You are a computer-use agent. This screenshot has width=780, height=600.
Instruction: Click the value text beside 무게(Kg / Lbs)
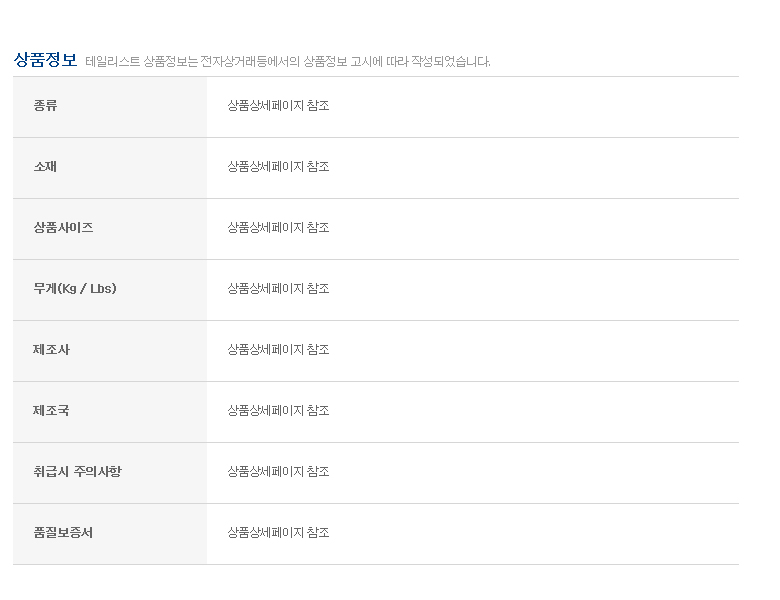point(278,289)
